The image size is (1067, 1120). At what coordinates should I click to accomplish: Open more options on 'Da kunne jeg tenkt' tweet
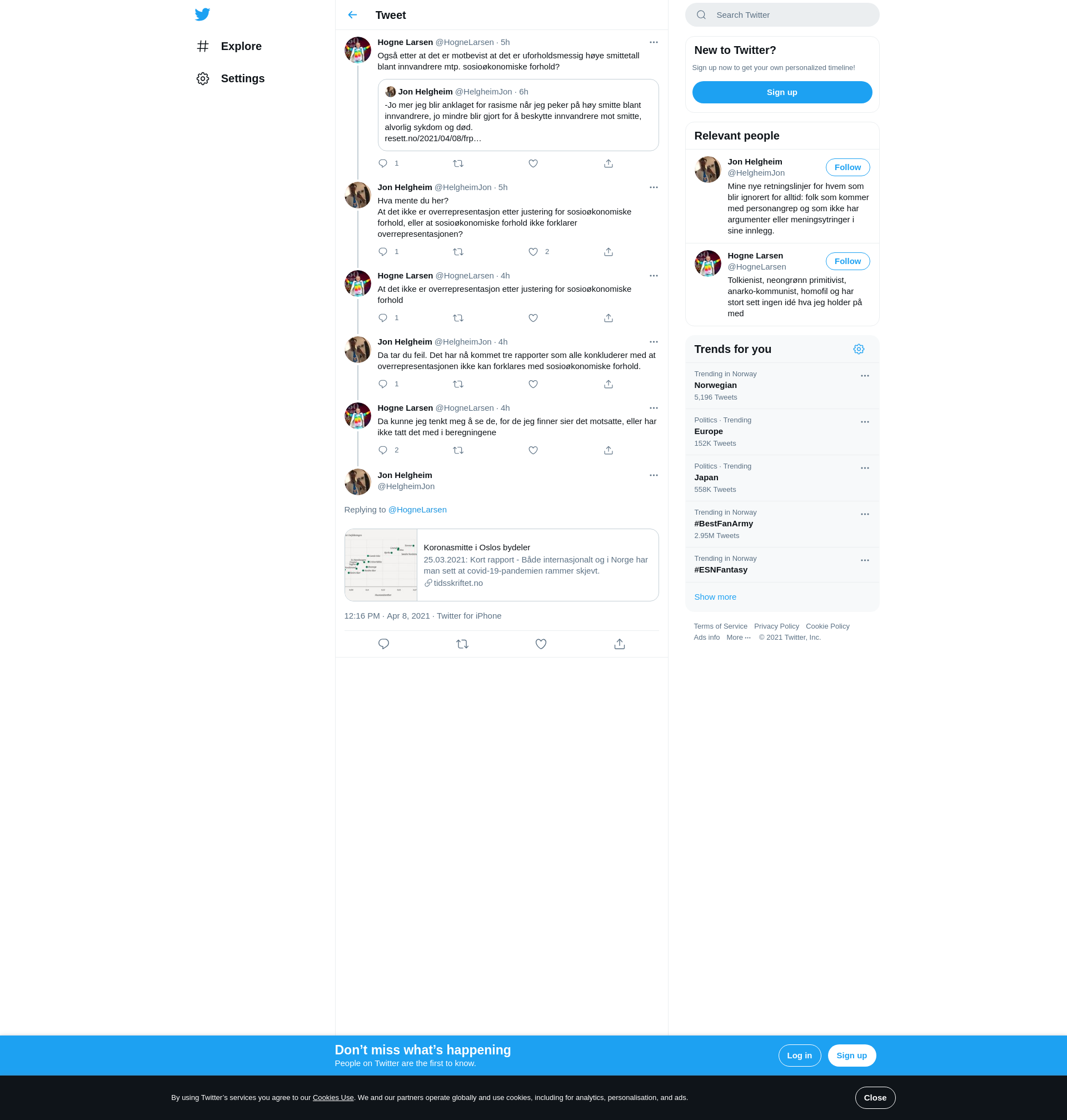pos(654,408)
